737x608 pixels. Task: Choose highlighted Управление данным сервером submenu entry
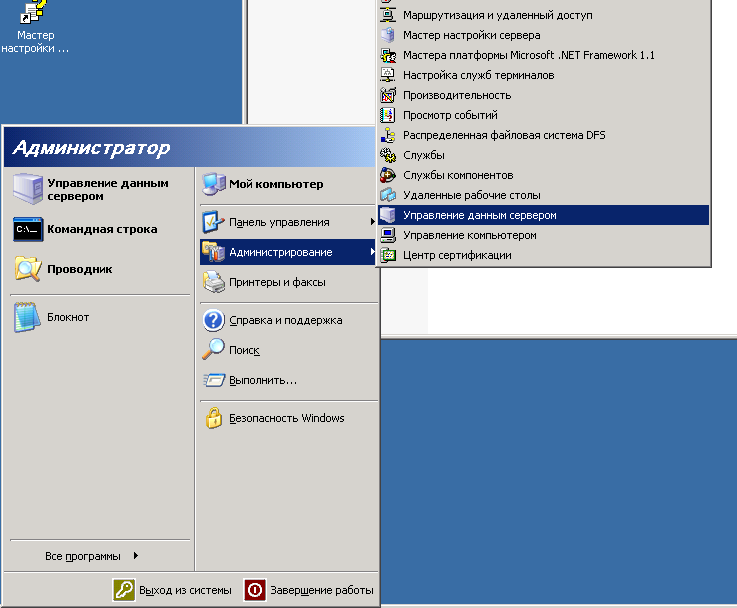click(544, 215)
